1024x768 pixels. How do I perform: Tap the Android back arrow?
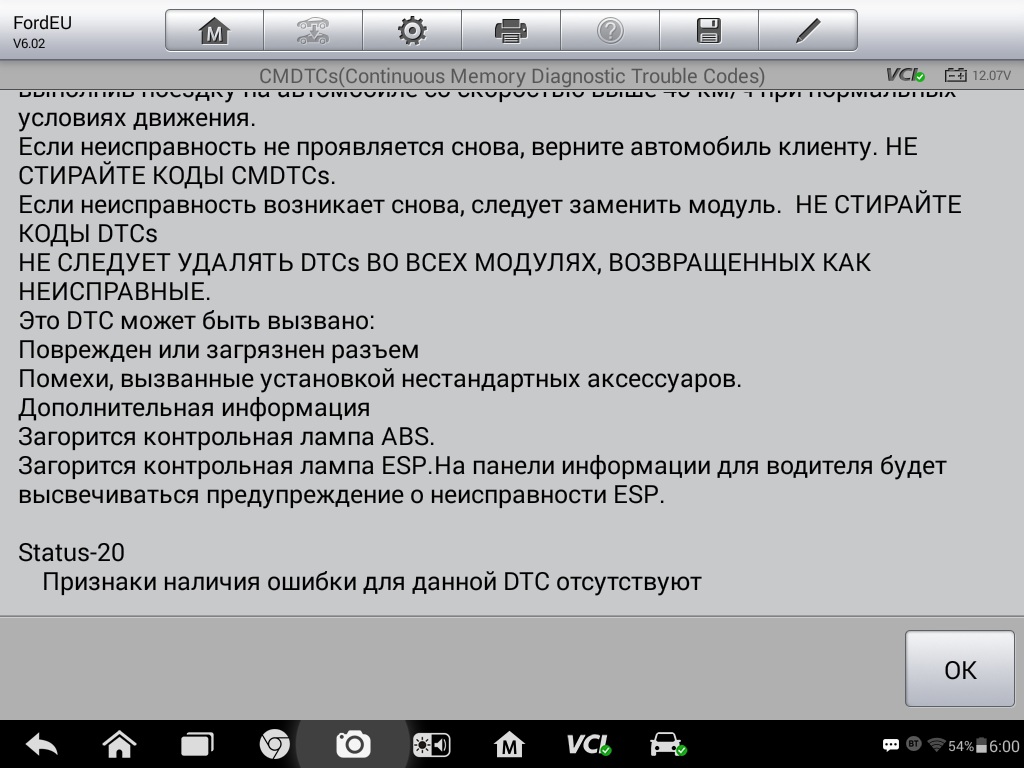click(x=41, y=744)
